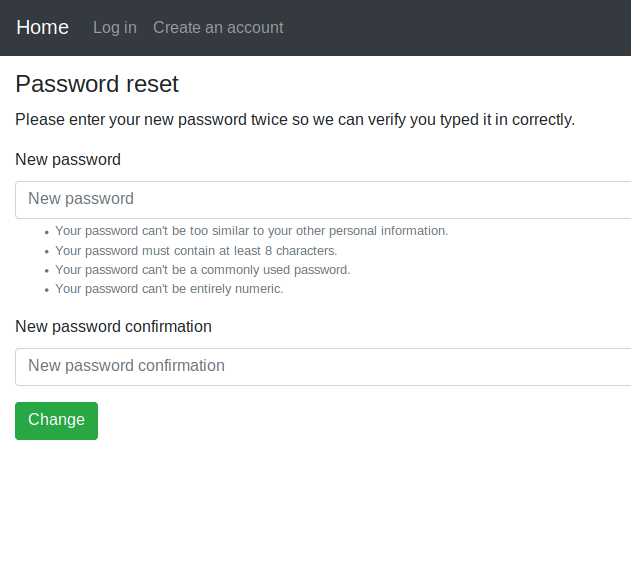Focus the New password input field

click(x=323, y=200)
